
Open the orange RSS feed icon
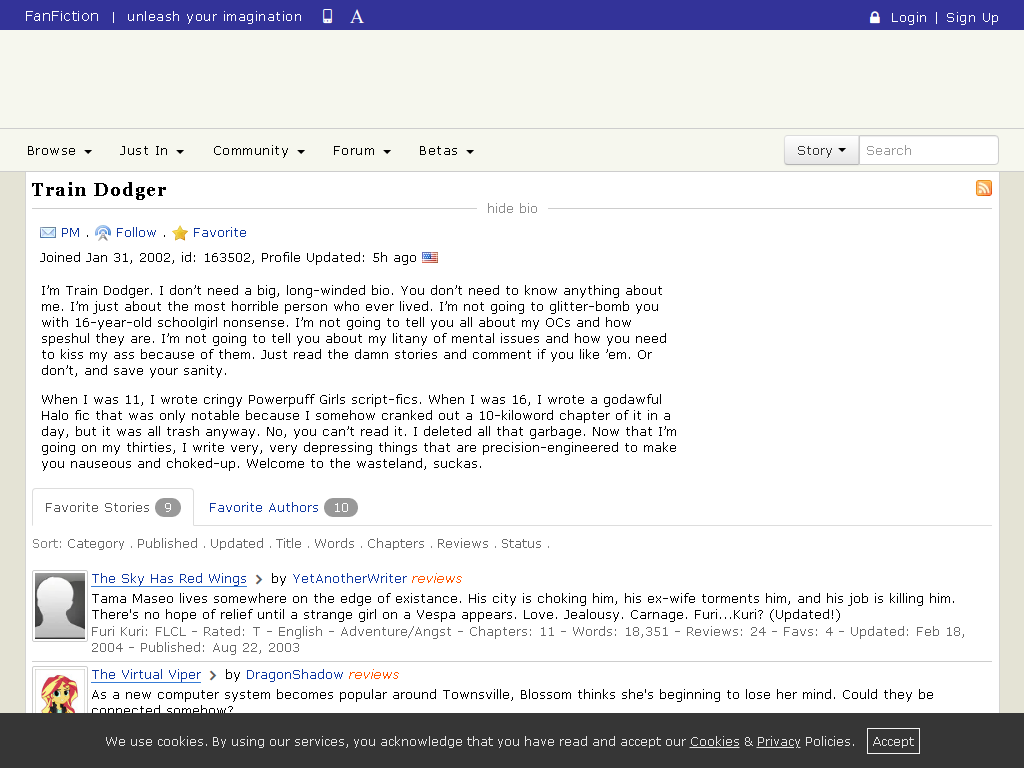coord(984,188)
